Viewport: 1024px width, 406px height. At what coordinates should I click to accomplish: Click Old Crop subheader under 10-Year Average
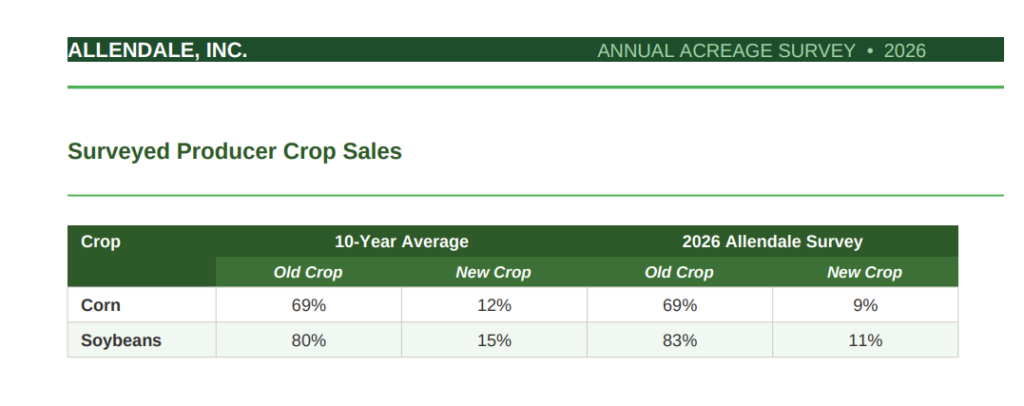pyautogui.click(x=308, y=272)
